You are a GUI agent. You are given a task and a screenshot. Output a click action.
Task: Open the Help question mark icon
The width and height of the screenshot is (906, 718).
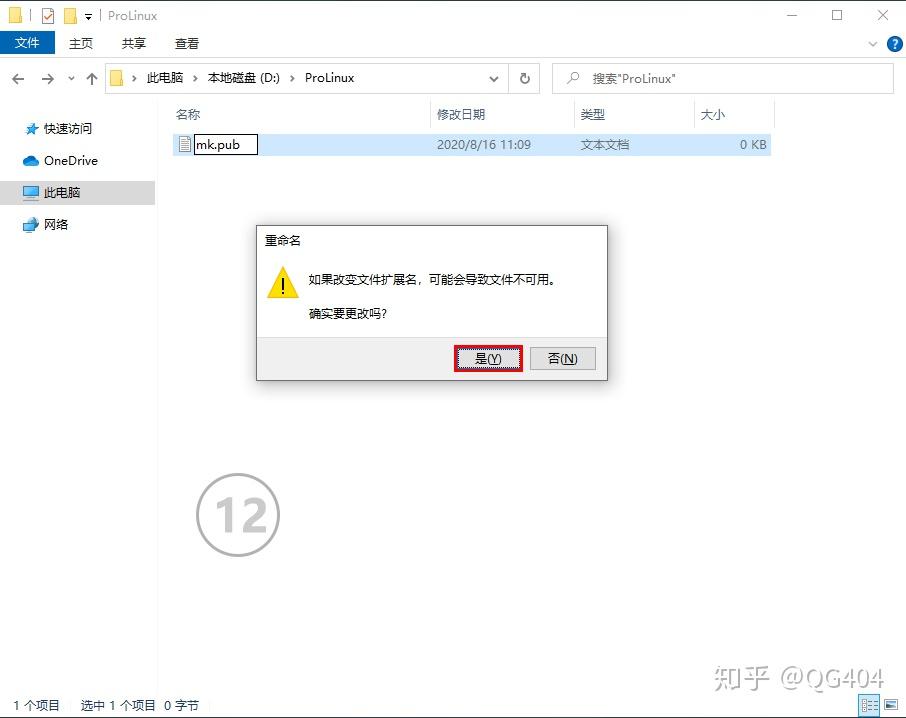895,44
